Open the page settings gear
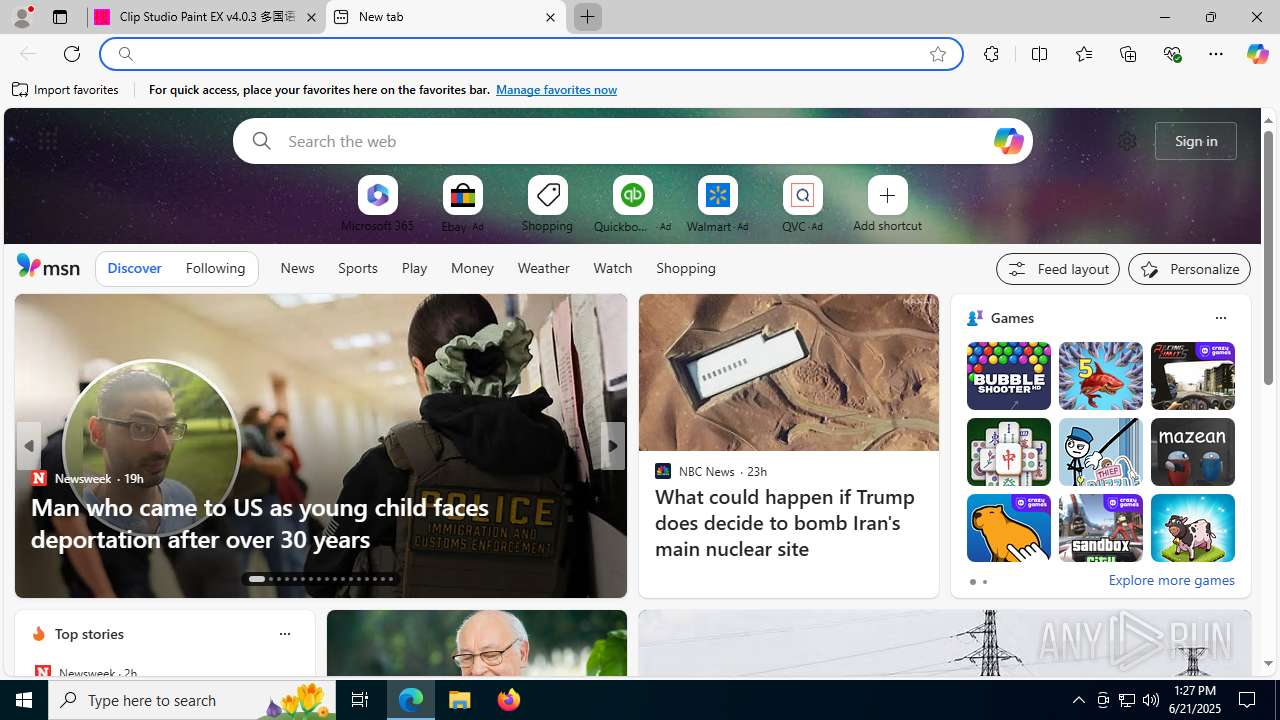 [x=1127, y=141]
